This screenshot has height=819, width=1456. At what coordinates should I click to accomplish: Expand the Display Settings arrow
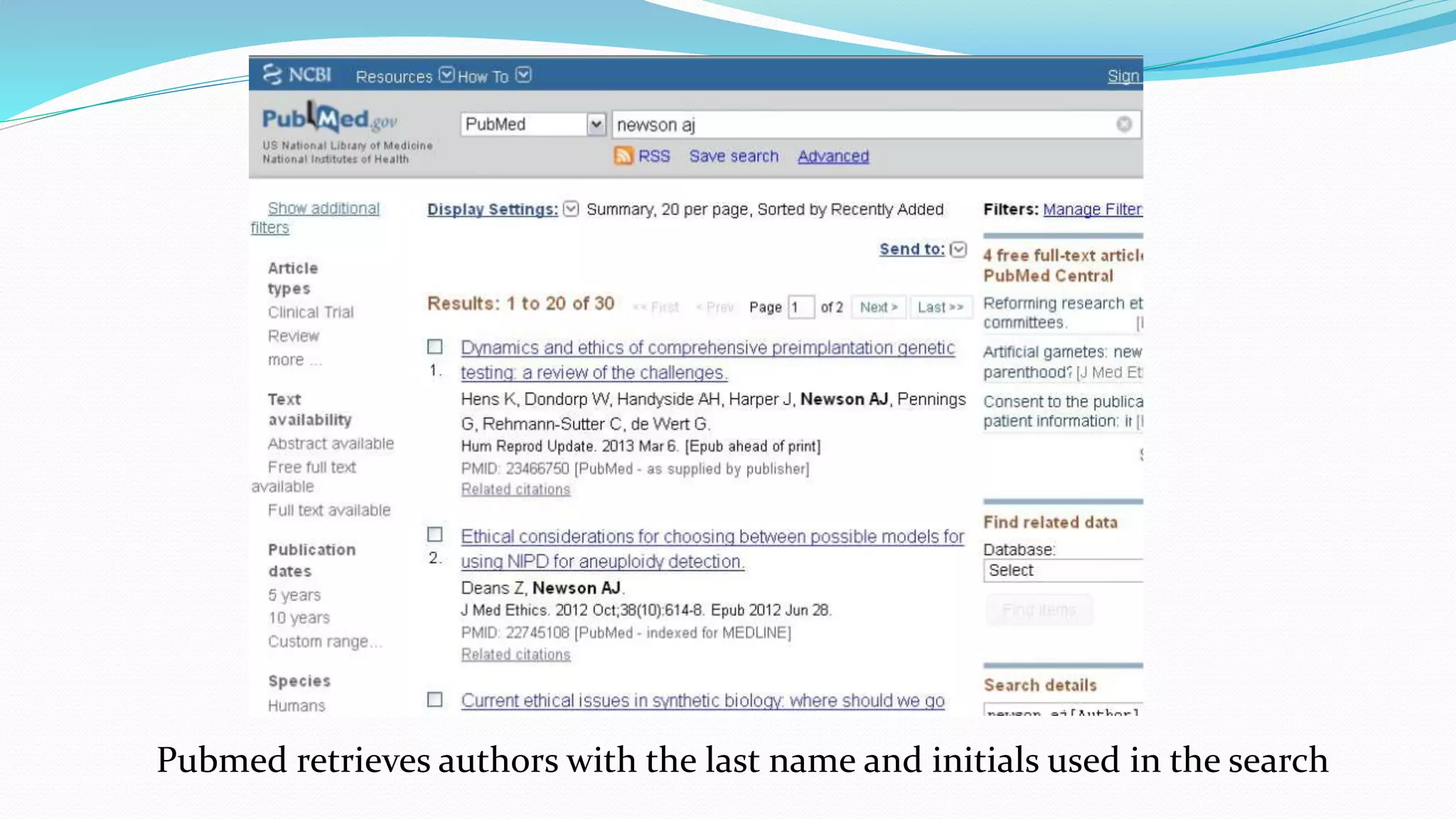coord(571,209)
